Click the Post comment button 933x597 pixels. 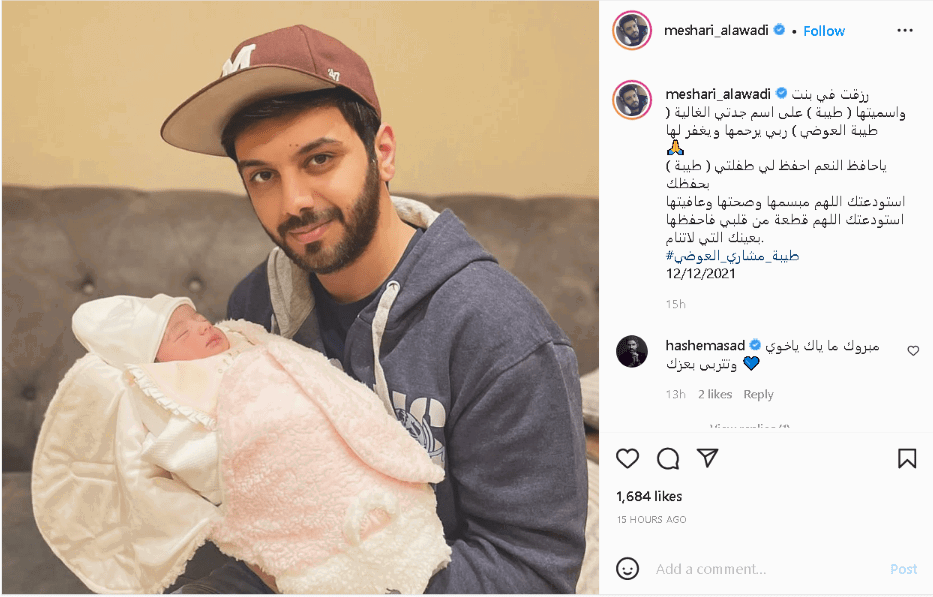click(x=903, y=569)
